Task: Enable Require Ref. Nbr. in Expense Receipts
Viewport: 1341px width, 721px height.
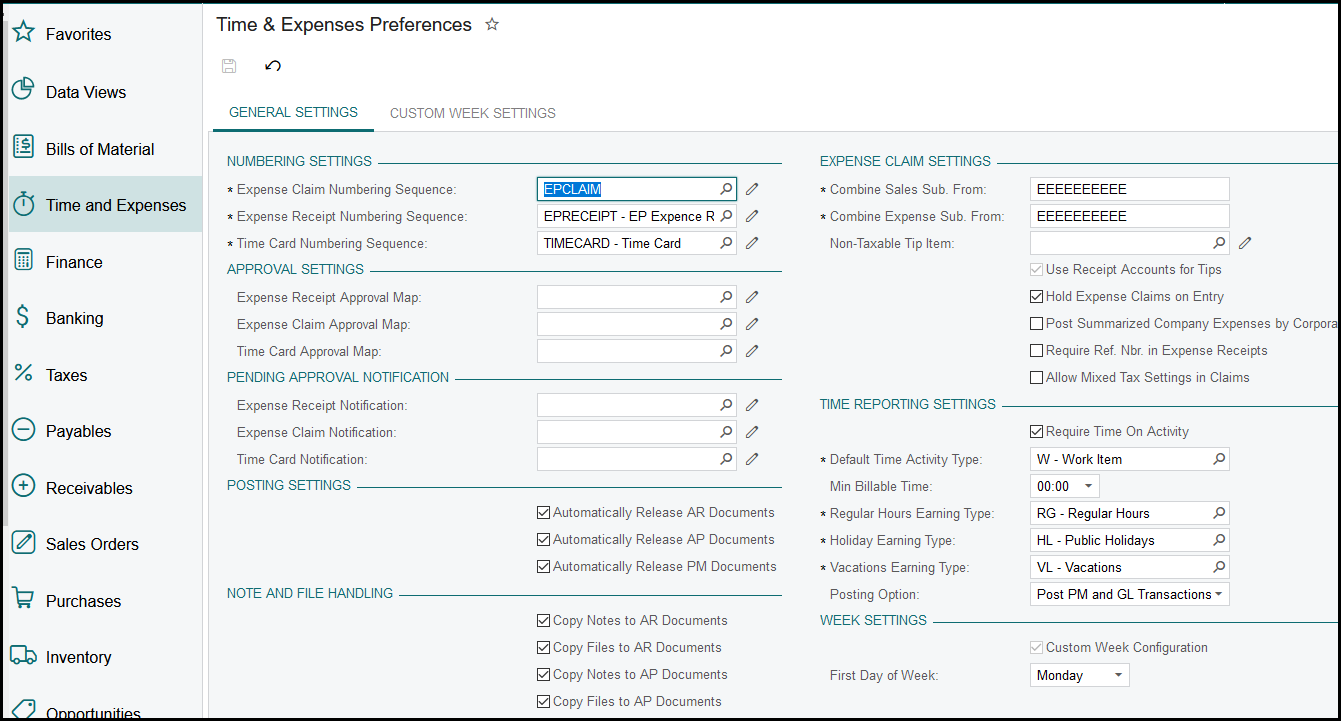Action: [x=1037, y=351]
